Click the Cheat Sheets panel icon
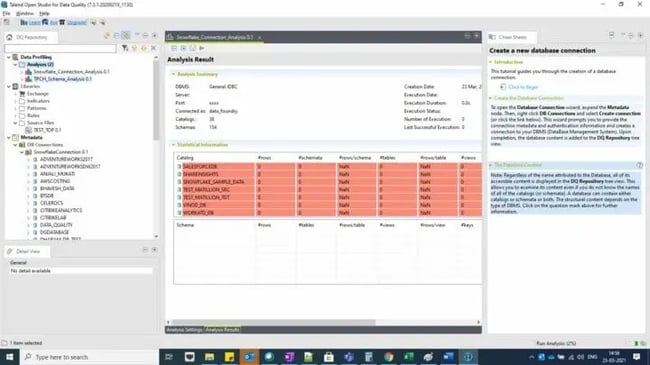The width and height of the screenshot is (650, 365). click(492, 37)
